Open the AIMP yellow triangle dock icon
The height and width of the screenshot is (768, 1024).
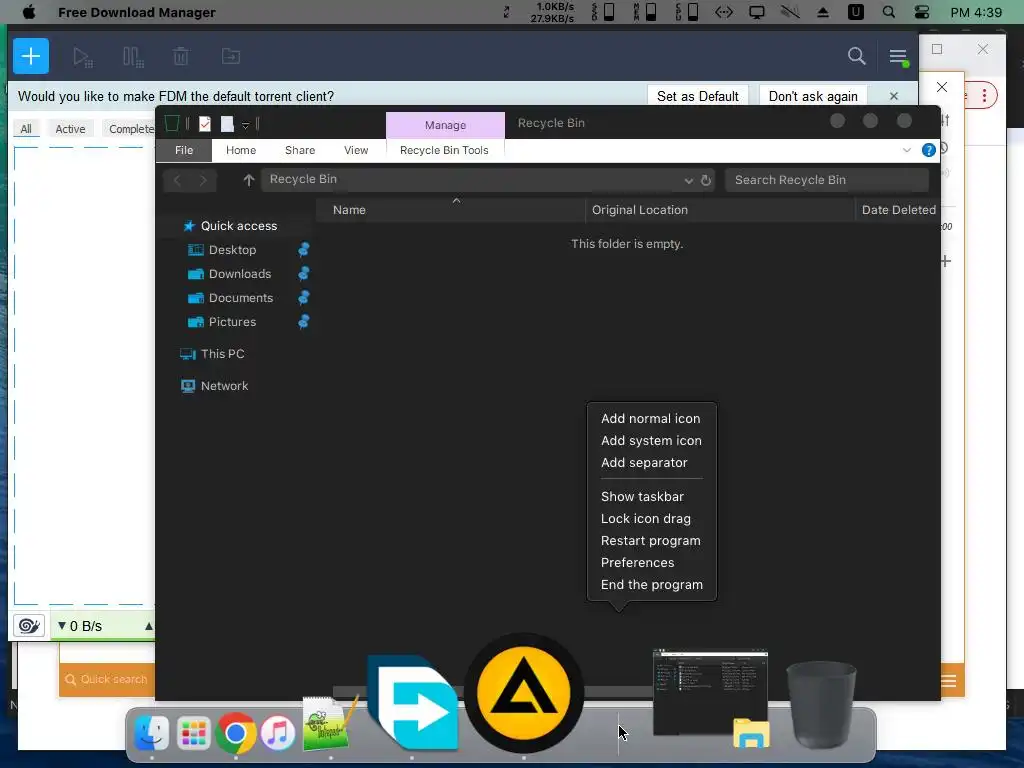tap(524, 692)
